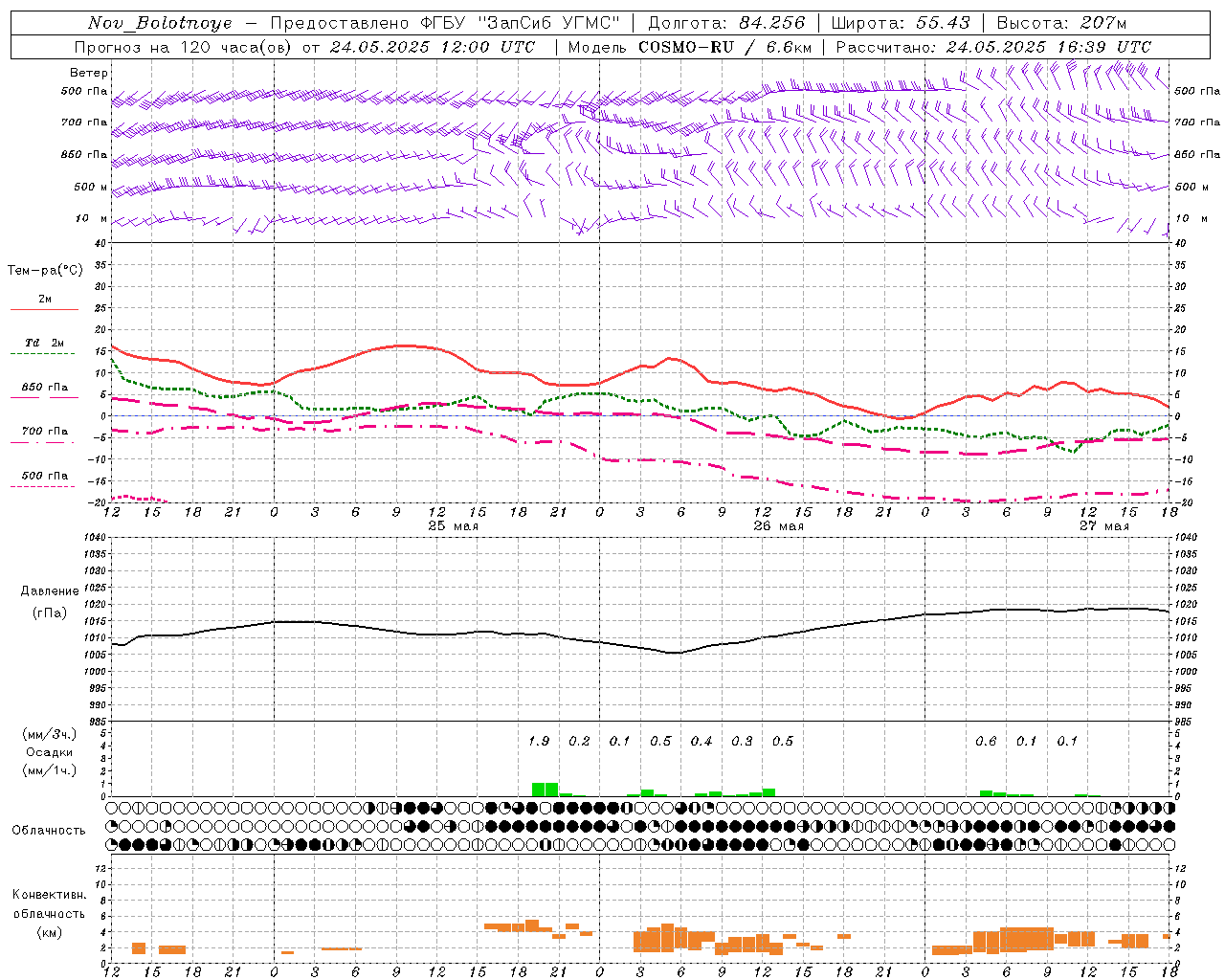The width and height of the screenshot is (1225, 980).
Task: Click the (мм/3ч.) precipitation unit label
Action: click(50, 734)
